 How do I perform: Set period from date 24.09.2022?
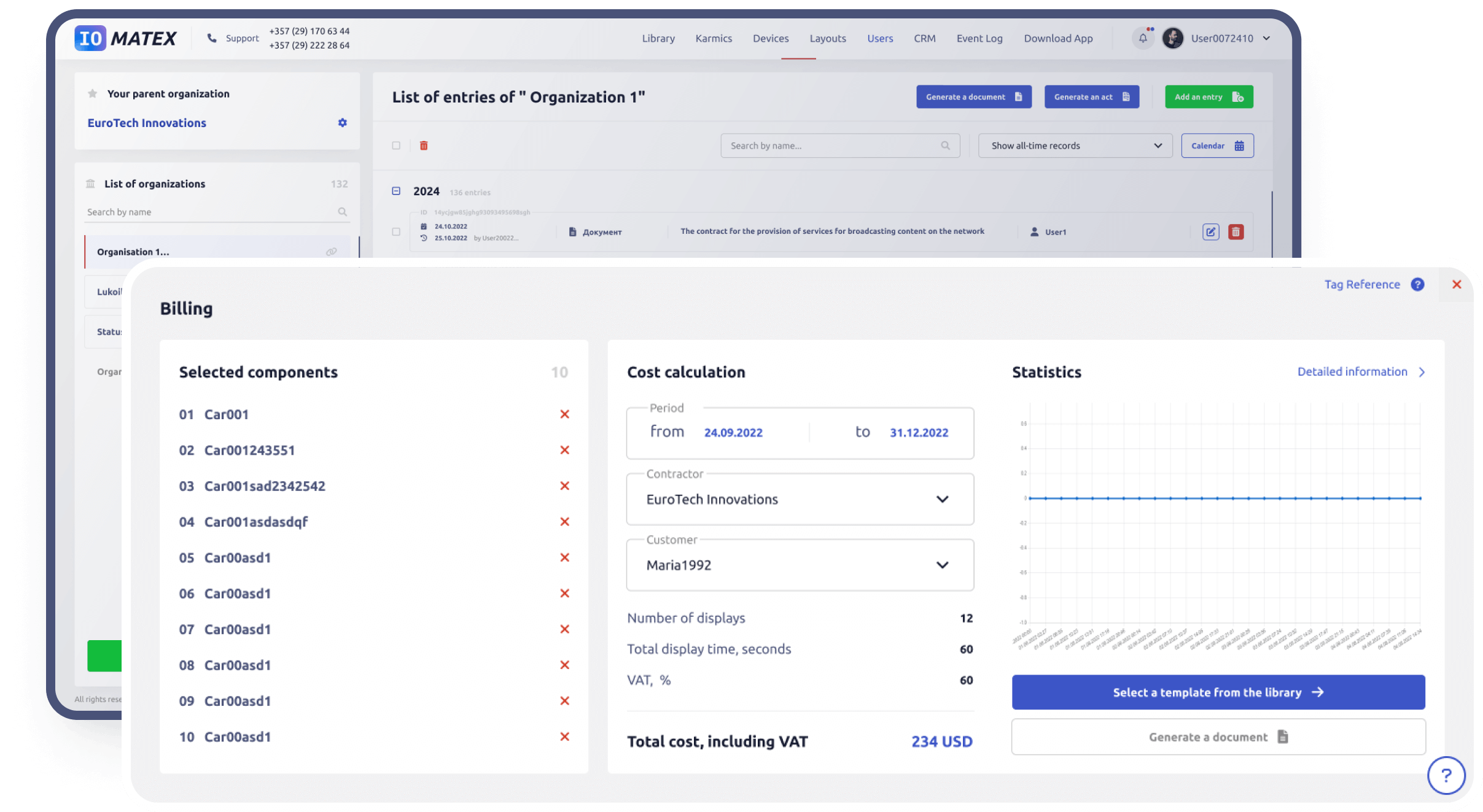pyautogui.click(x=733, y=433)
